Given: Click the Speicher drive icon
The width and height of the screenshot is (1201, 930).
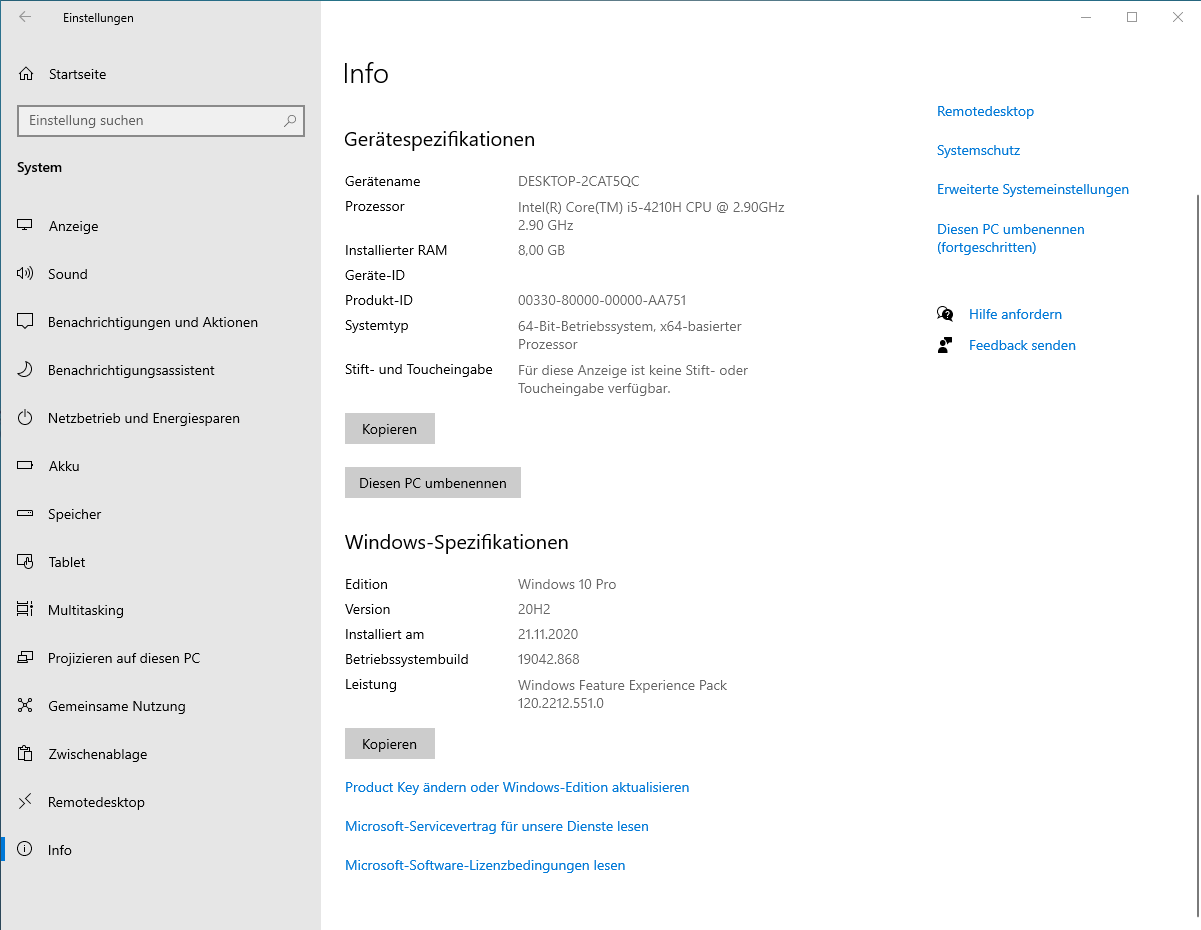Looking at the screenshot, I should [26, 514].
